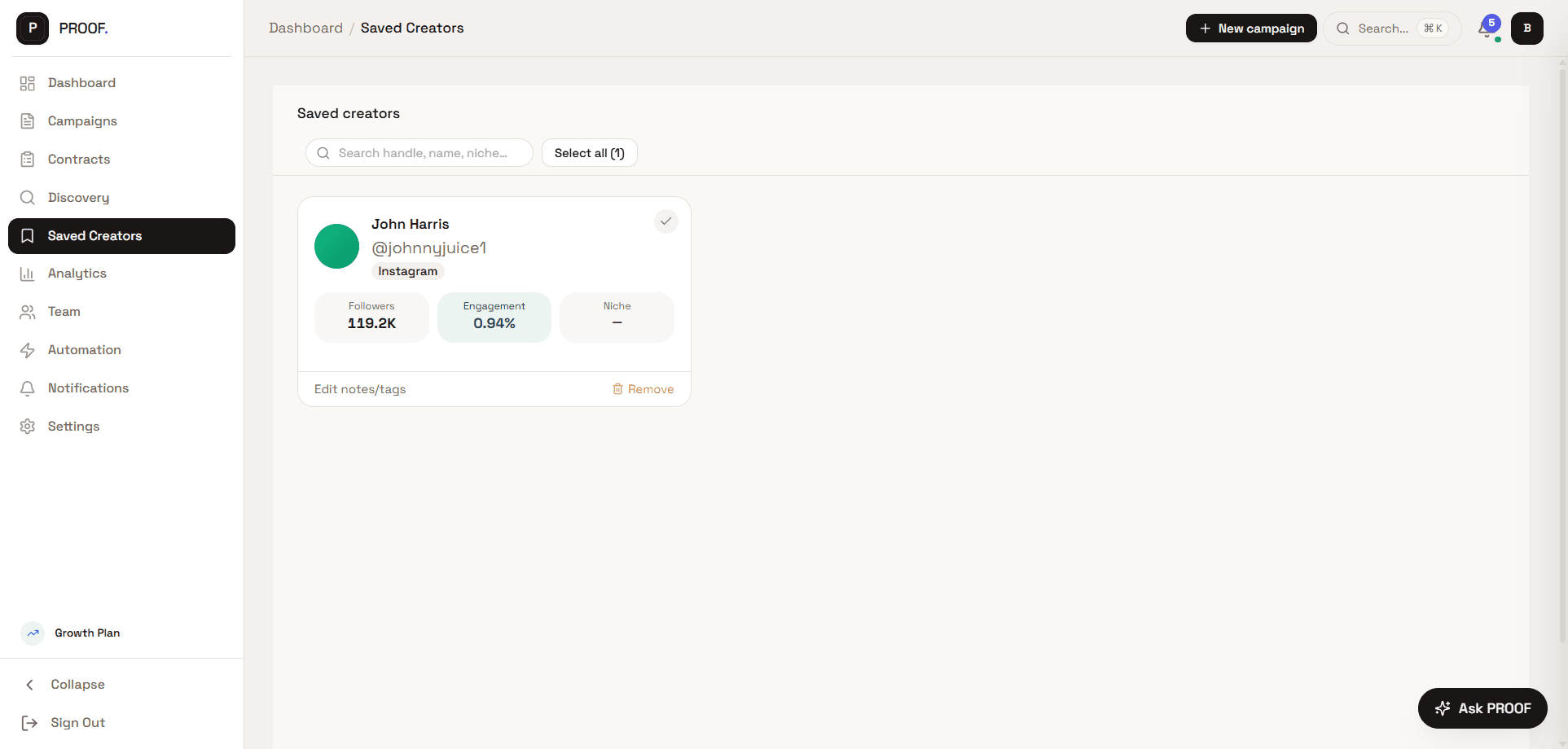Click the Growth Plan trend icon
This screenshot has height=749, width=1568.
33,633
